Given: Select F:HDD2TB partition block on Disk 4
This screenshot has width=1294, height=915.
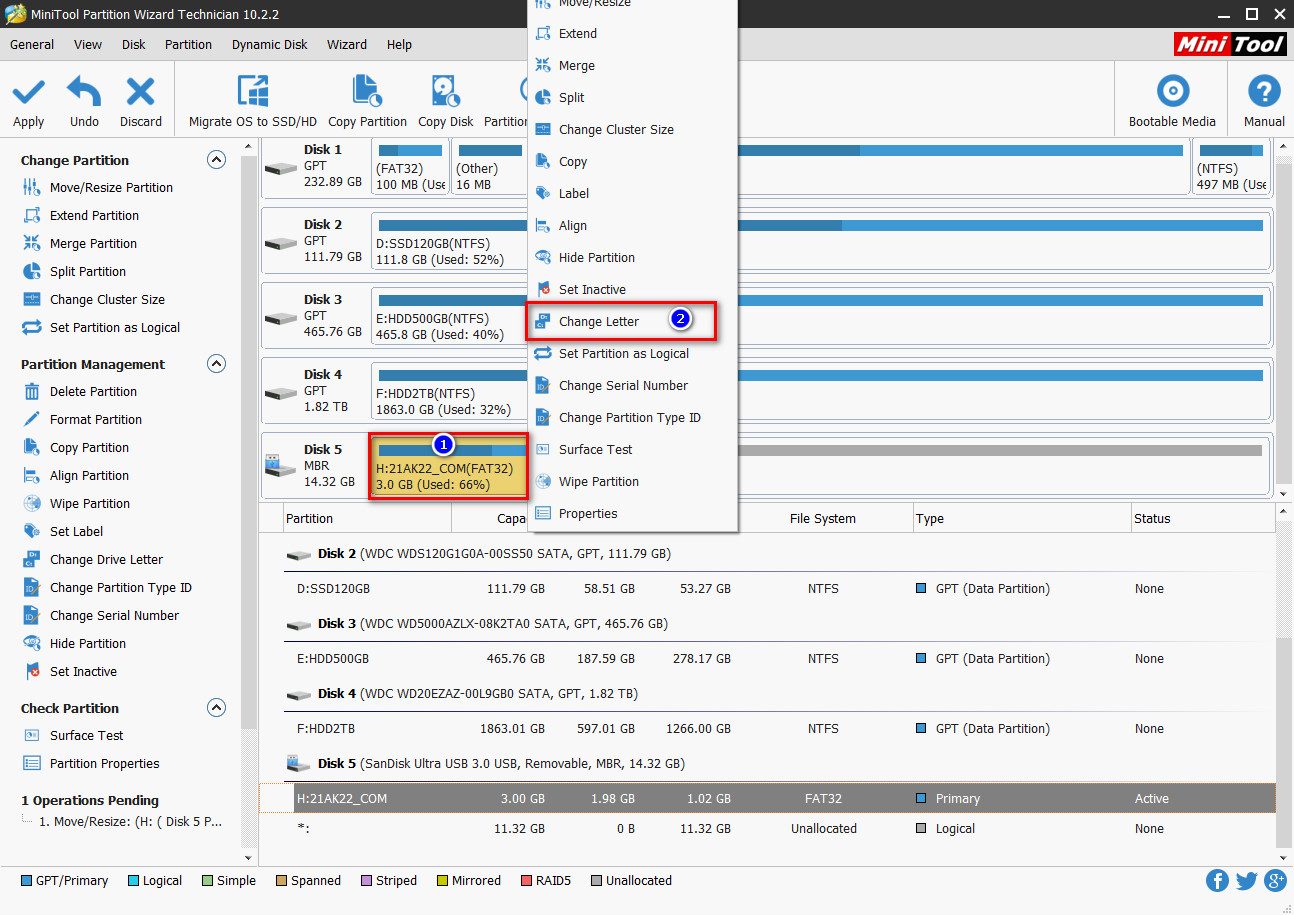Looking at the screenshot, I should point(449,392).
